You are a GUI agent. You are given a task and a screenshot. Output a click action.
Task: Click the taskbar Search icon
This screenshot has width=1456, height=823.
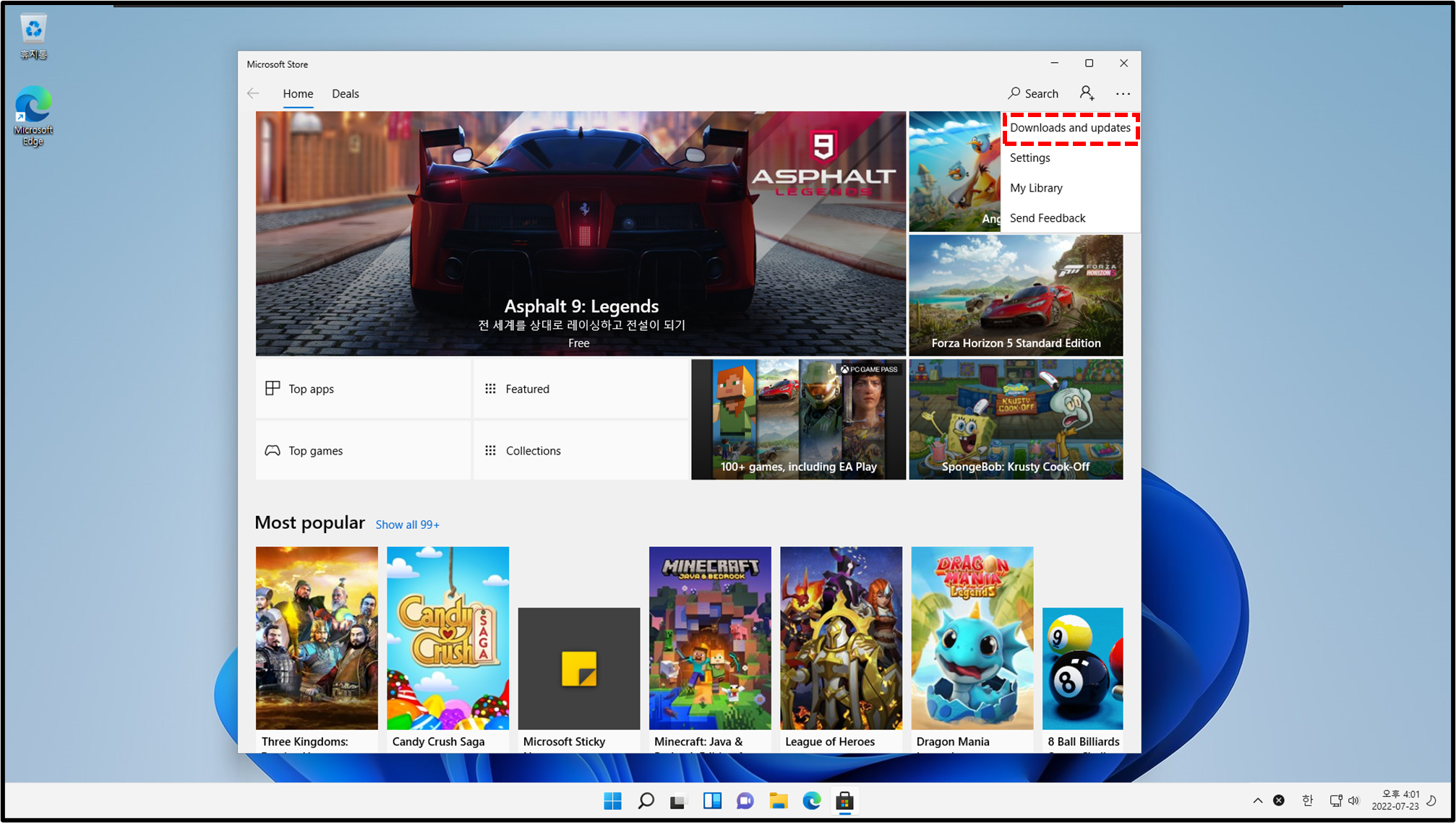pyautogui.click(x=646, y=801)
